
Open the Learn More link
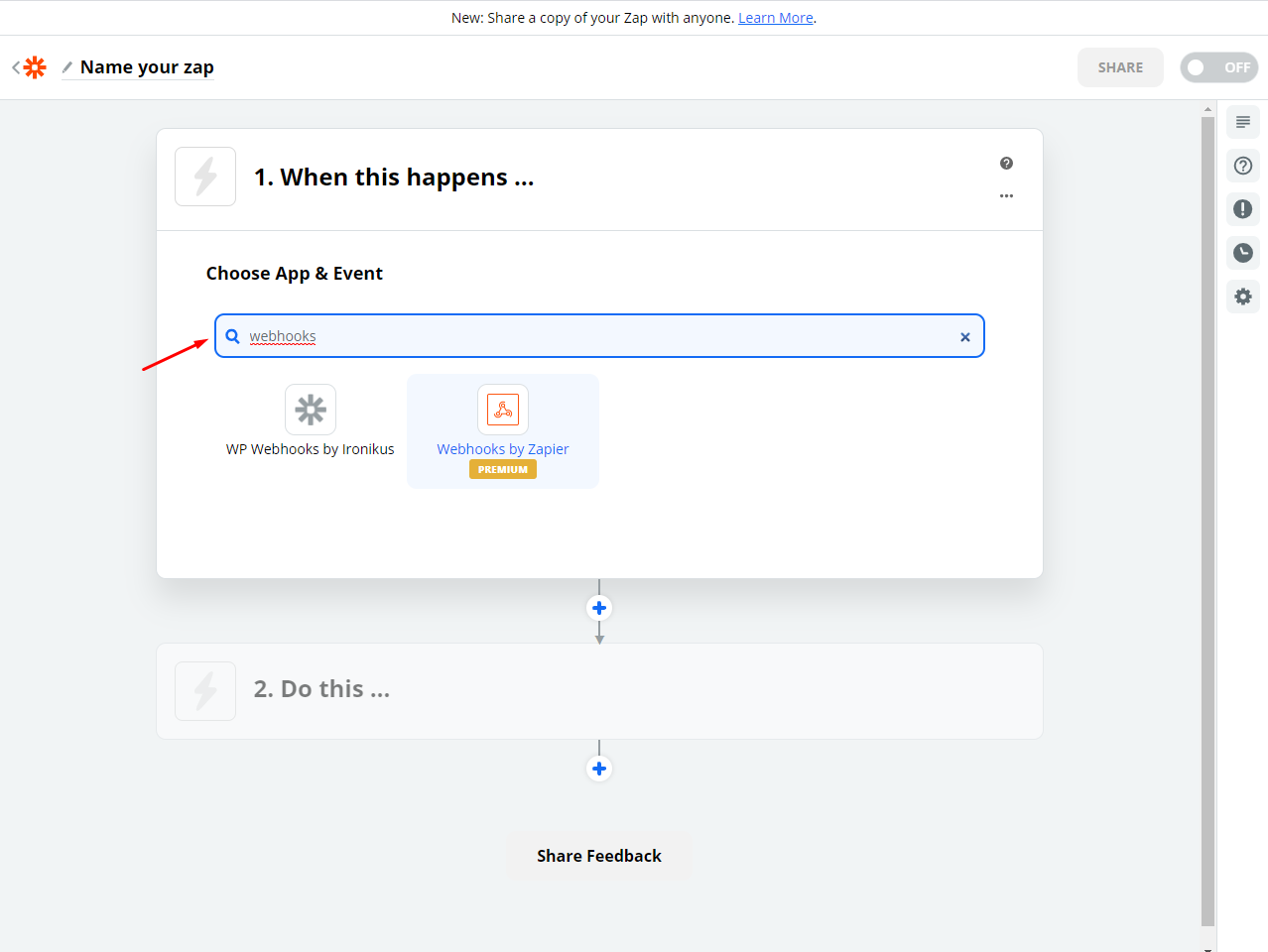point(775,18)
